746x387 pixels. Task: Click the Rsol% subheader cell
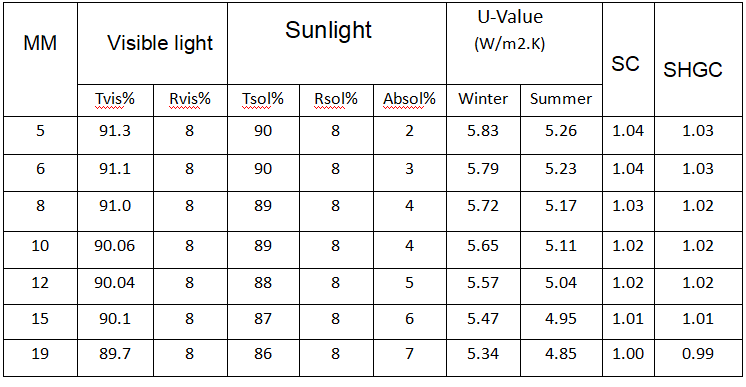(x=336, y=100)
